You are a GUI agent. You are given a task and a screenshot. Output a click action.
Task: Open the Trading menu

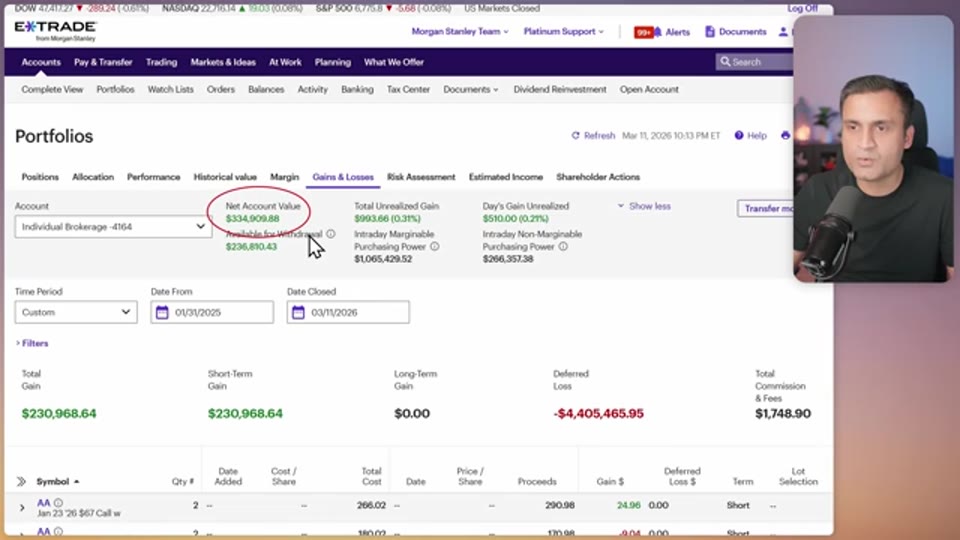[x=162, y=62]
